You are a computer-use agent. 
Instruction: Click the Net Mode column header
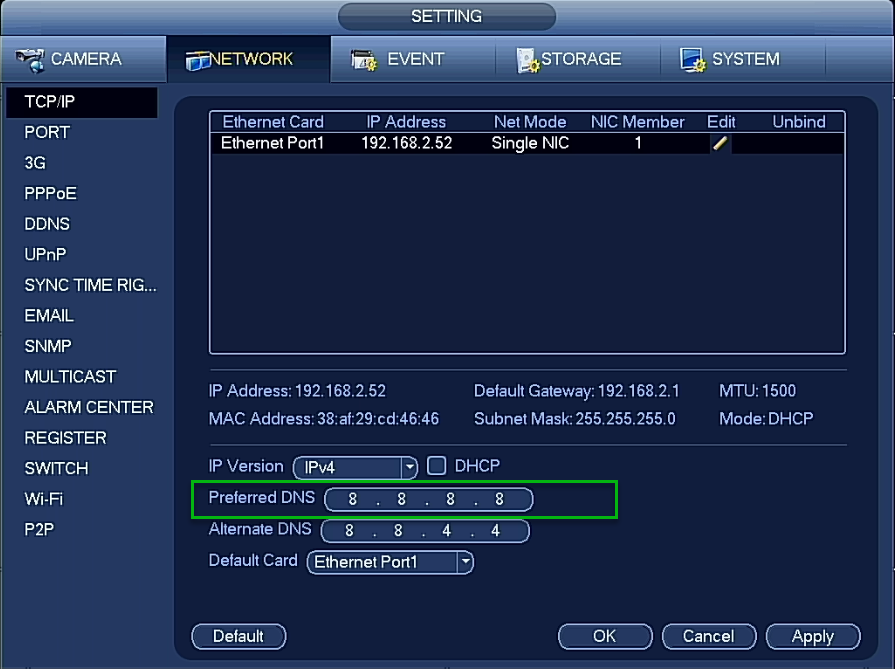point(530,122)
